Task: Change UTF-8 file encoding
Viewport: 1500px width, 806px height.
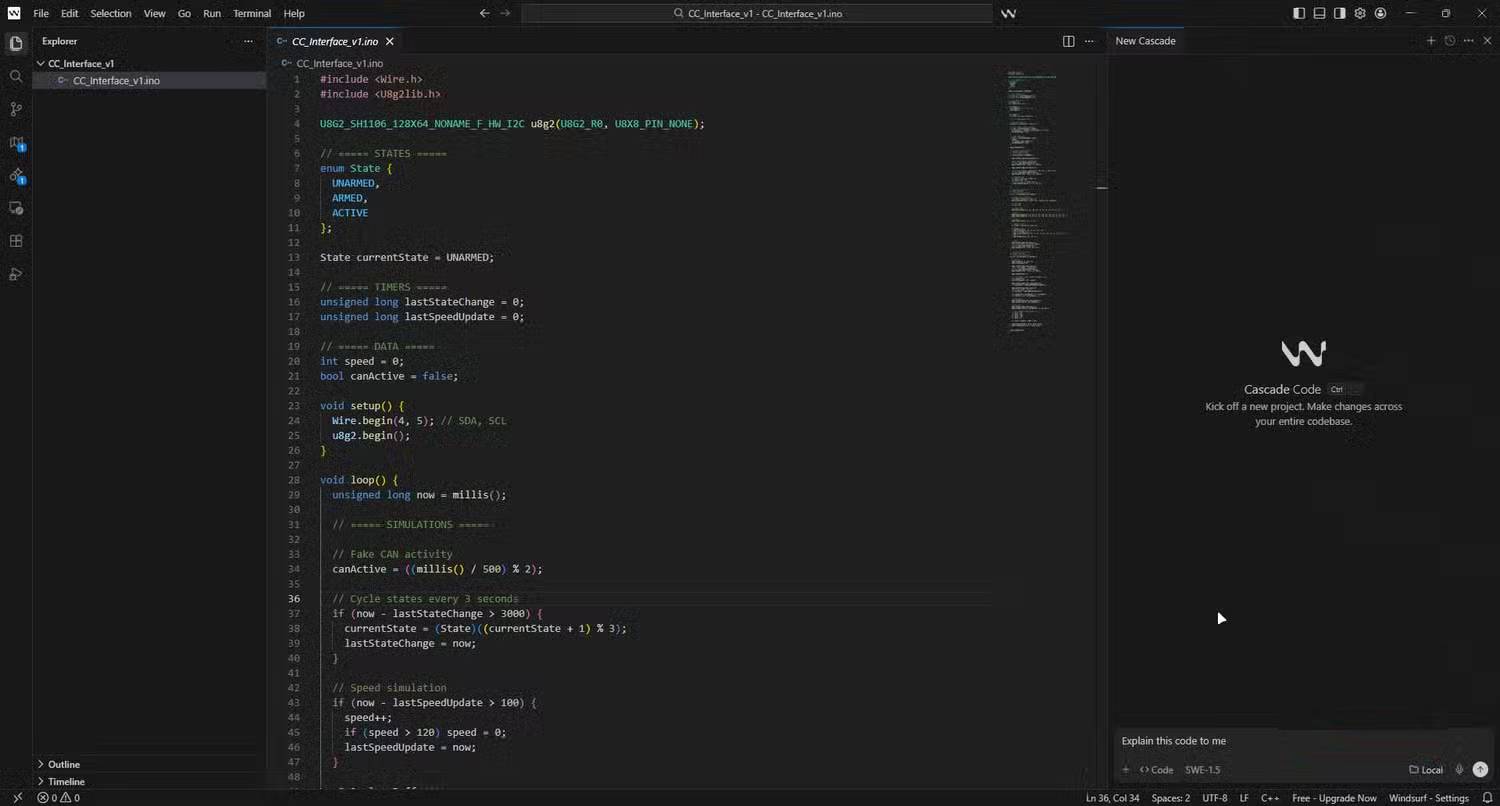Action: click(1214, 798)
